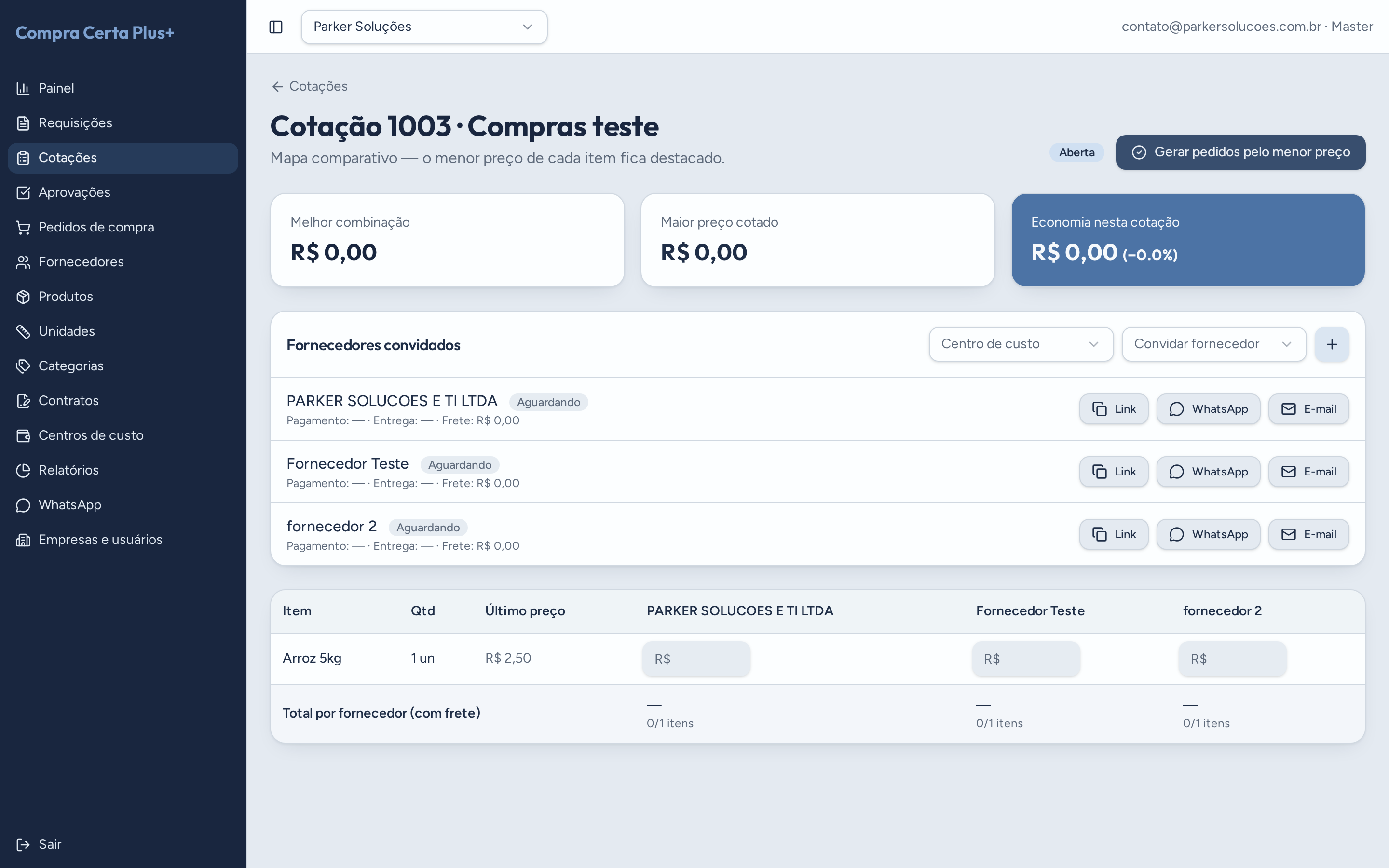Click the R$ 2,50 último preço value
The image size is (1389, 868).
[x=508, y=658]
